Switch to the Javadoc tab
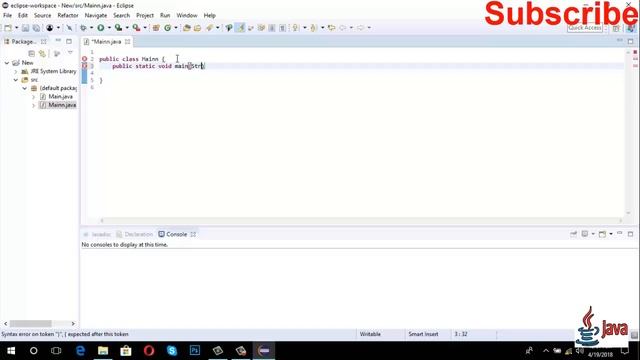 point(97,234)
